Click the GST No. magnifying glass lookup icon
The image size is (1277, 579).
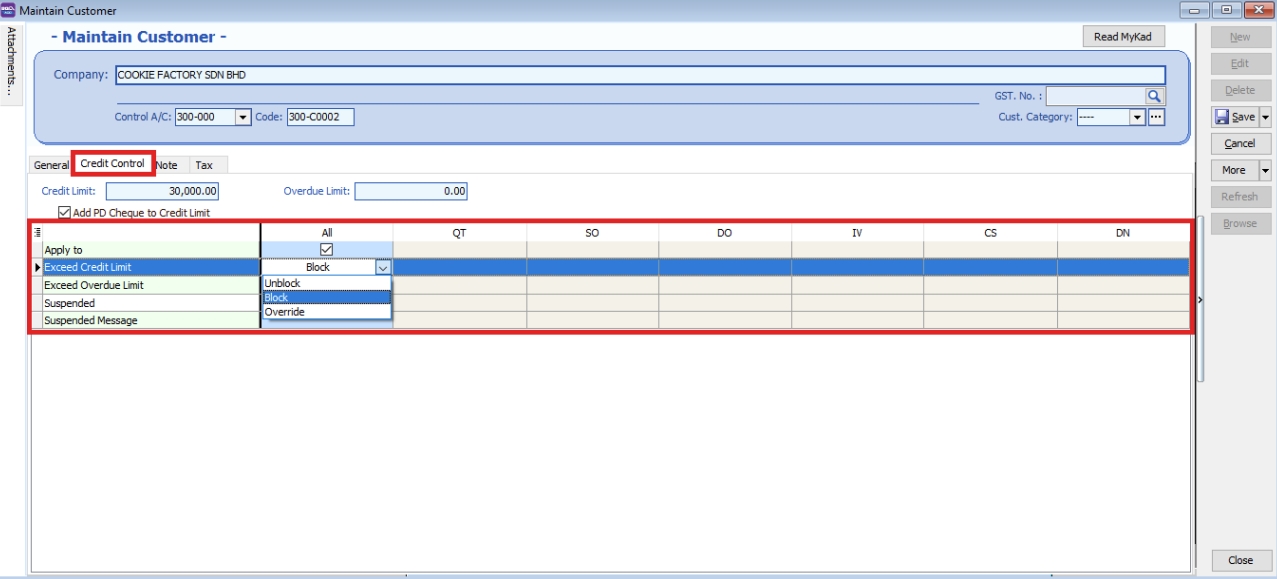tap(1155, 94)
